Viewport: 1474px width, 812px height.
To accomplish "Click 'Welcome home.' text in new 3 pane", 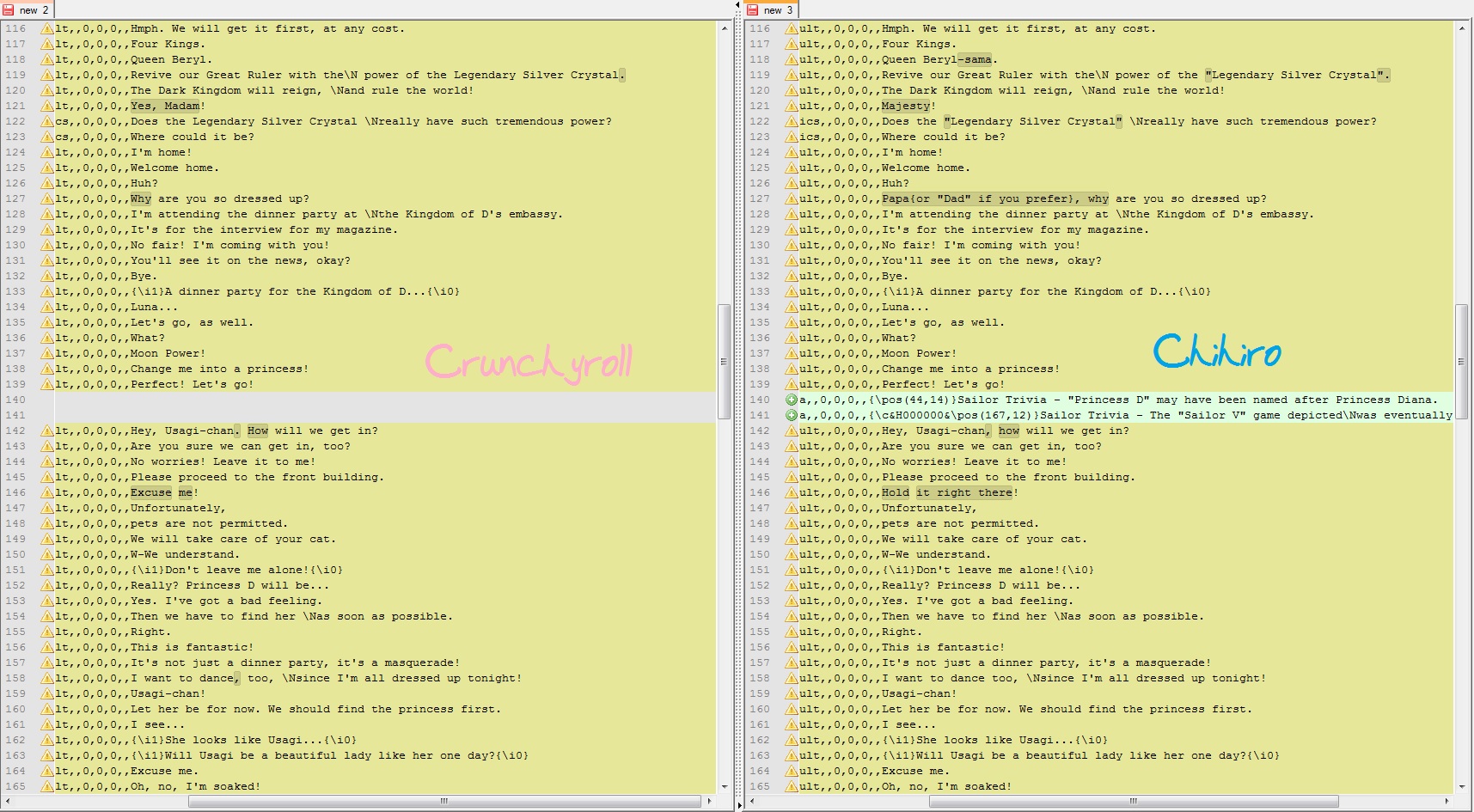I will 927,168.
